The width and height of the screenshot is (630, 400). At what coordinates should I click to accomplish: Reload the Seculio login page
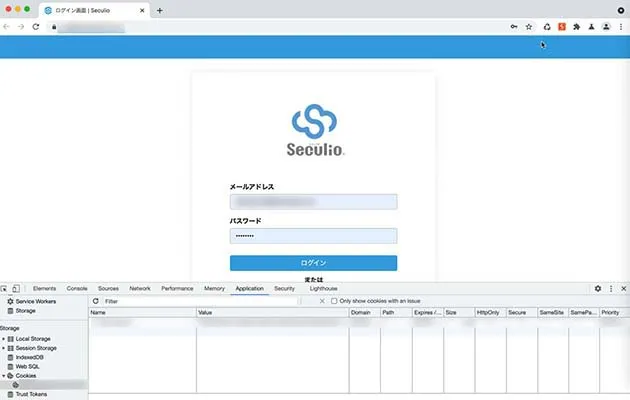tap(36, 27)
